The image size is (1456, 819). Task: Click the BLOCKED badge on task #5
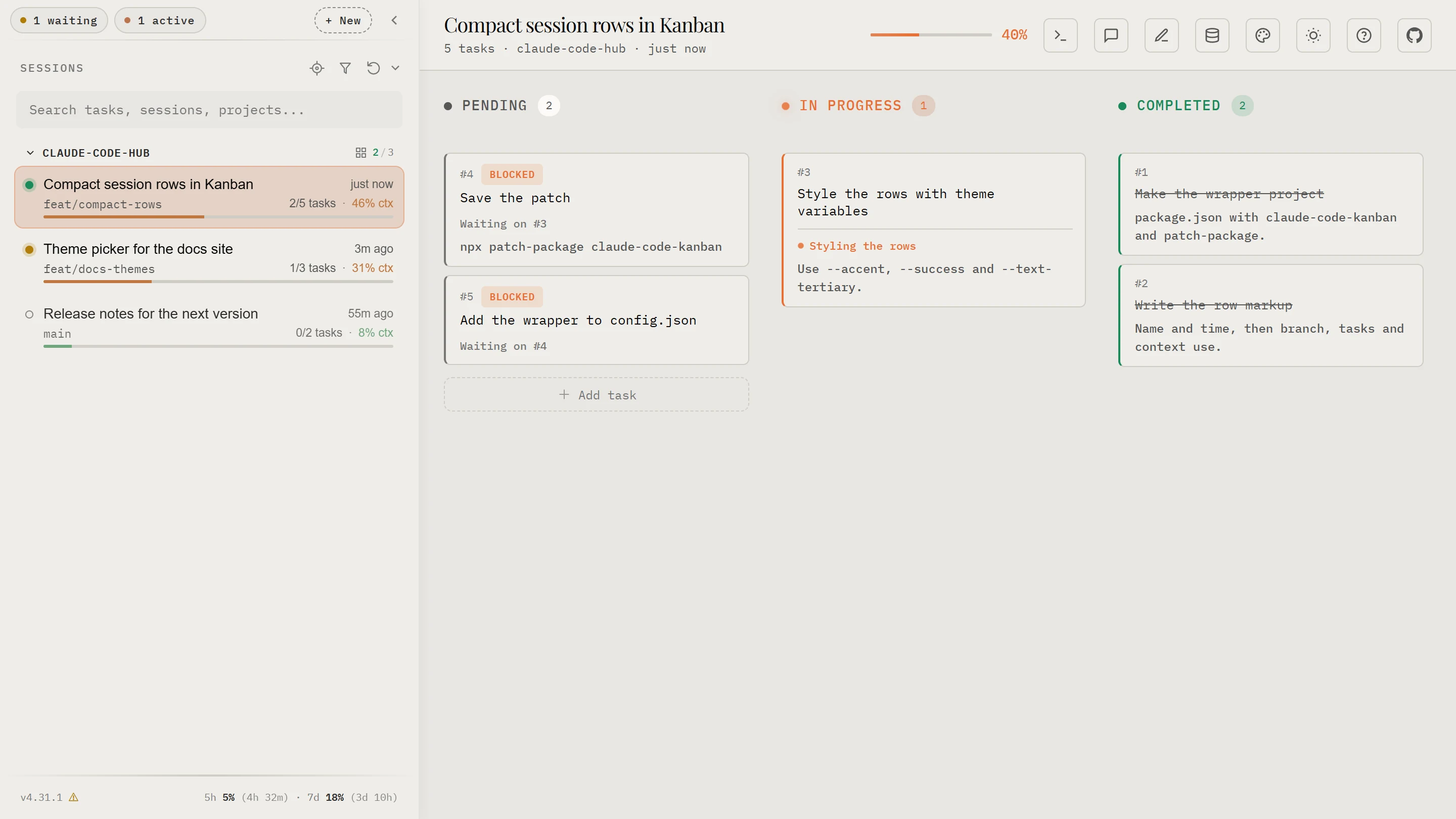512,297
